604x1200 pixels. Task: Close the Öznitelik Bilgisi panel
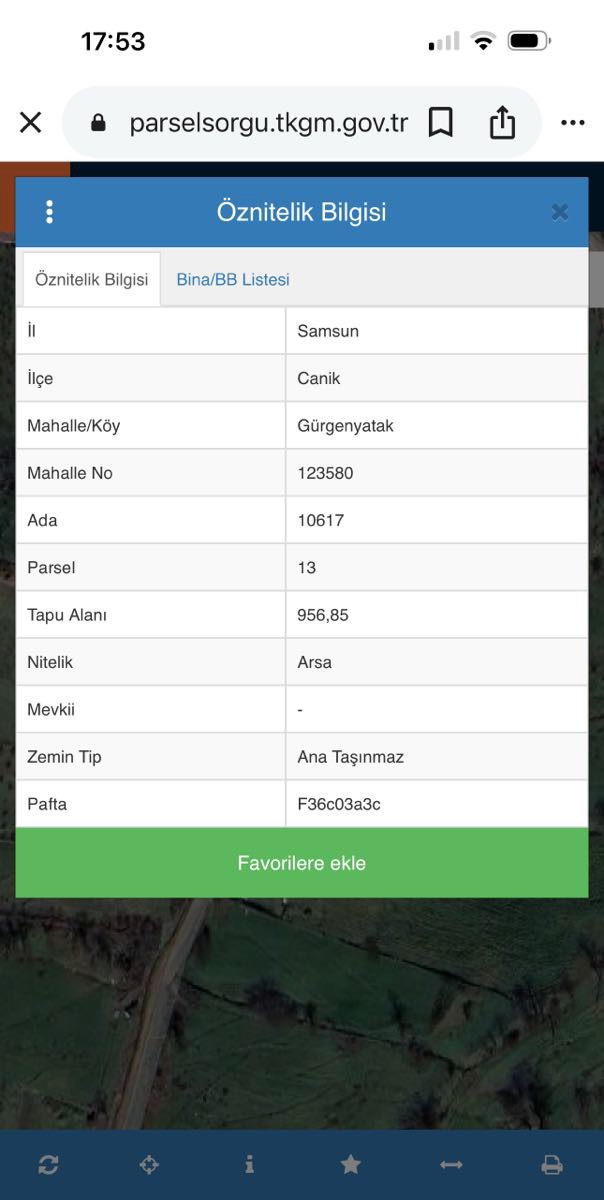560,212
